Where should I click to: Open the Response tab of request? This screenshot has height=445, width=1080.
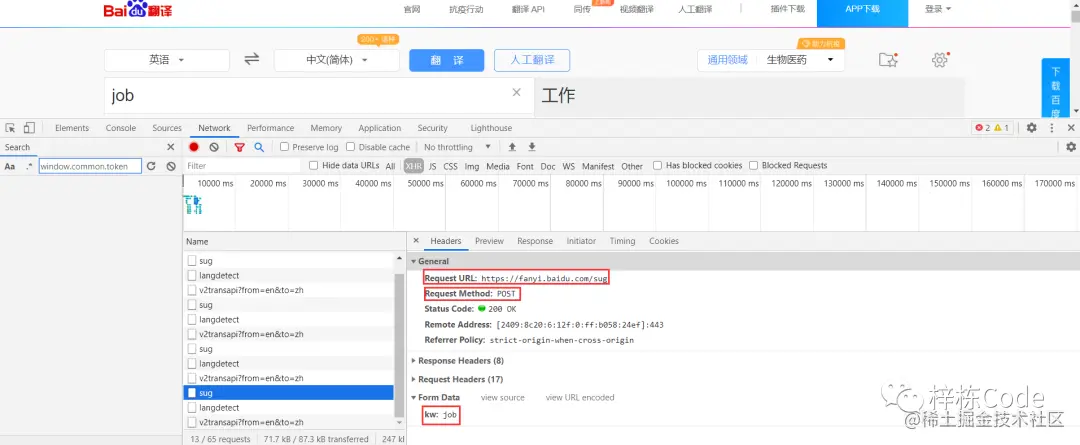coord(535,241)
